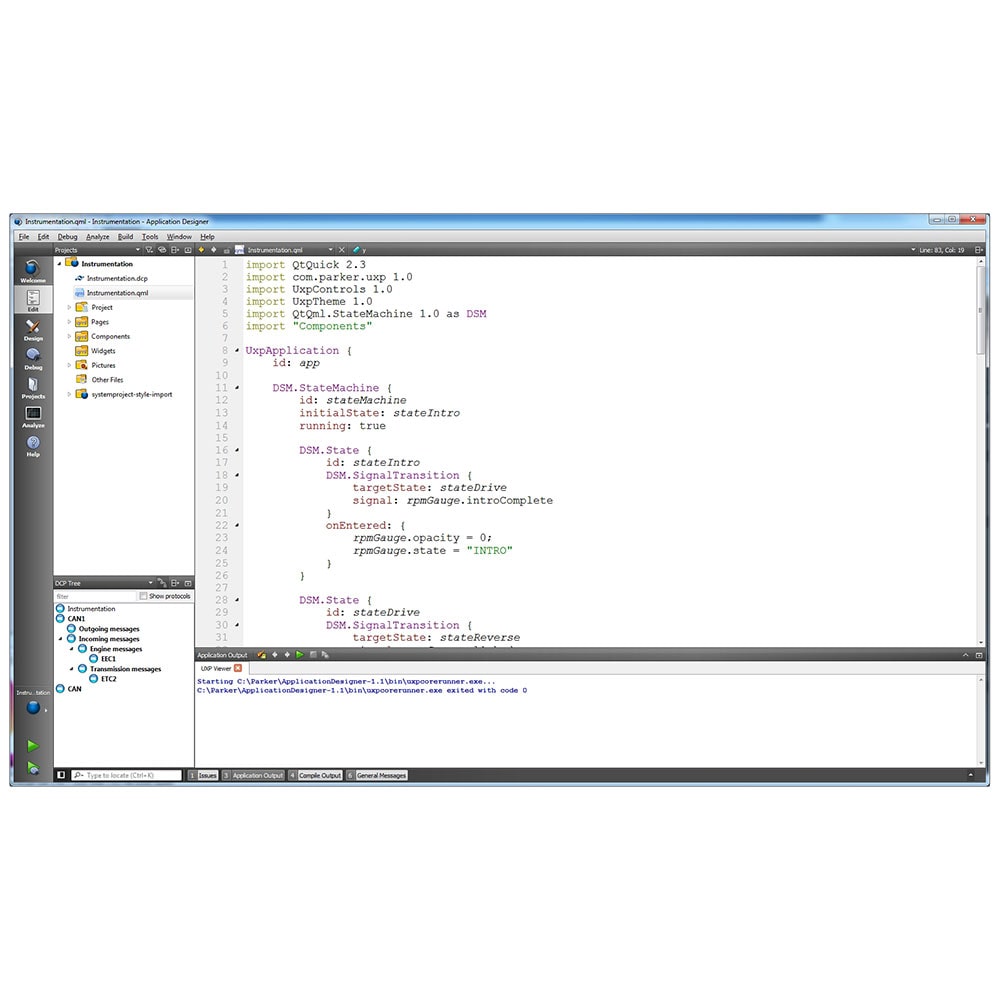Toggle the sidebar visibility button in status bar
The width and height of the screenshot is (1000, 1000).
click(61, 775)
